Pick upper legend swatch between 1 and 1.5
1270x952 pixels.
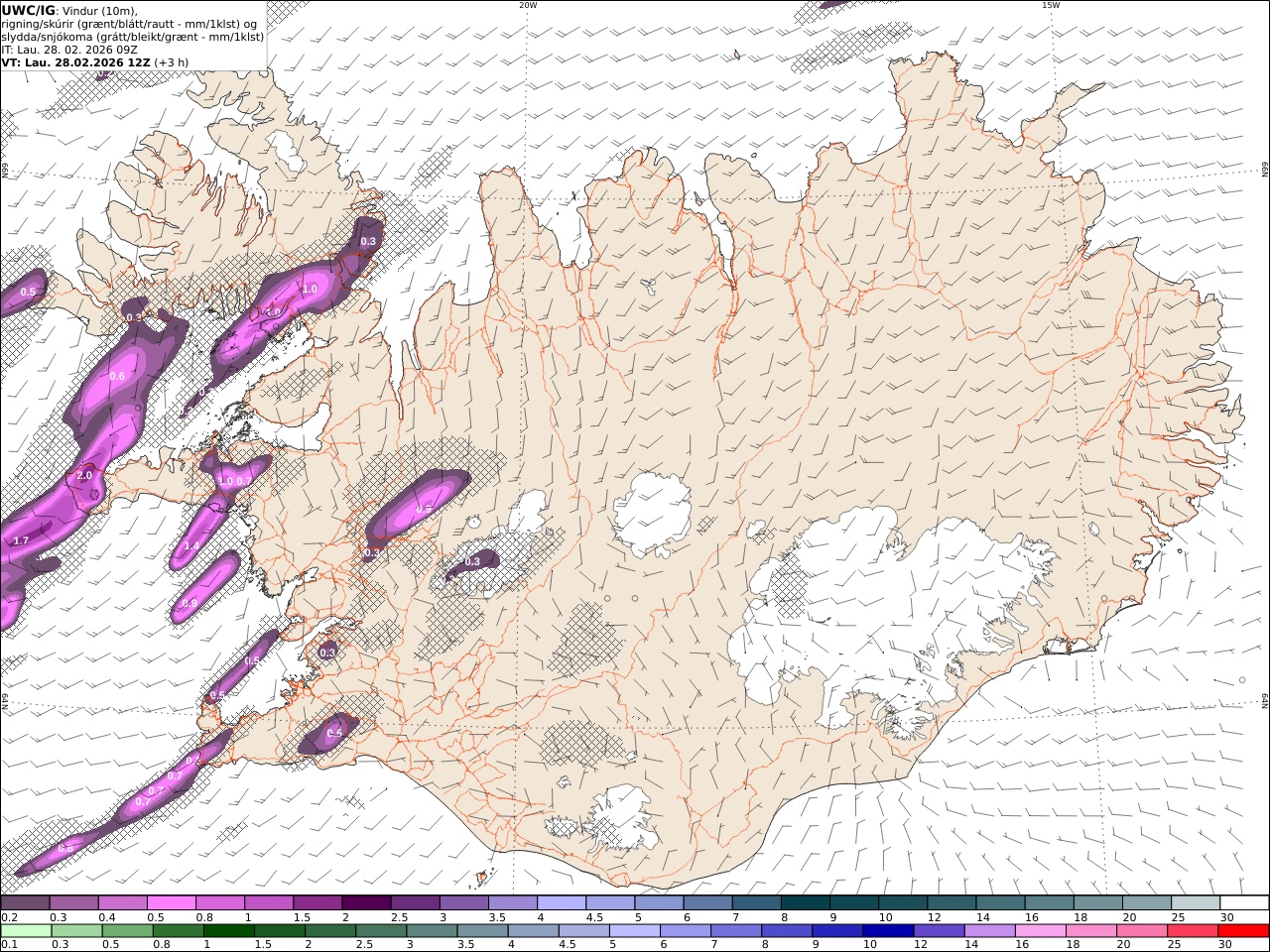(269, 902)
